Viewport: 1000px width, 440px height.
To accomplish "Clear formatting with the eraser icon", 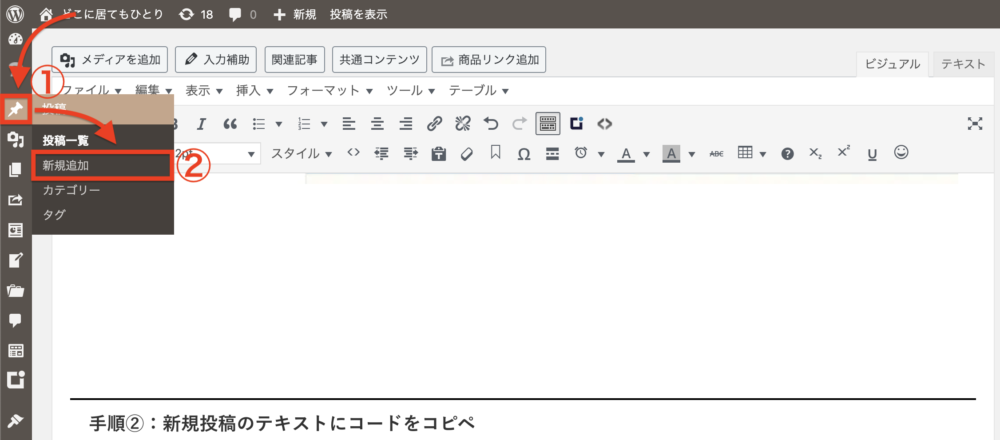I will (x=467, y=154).
